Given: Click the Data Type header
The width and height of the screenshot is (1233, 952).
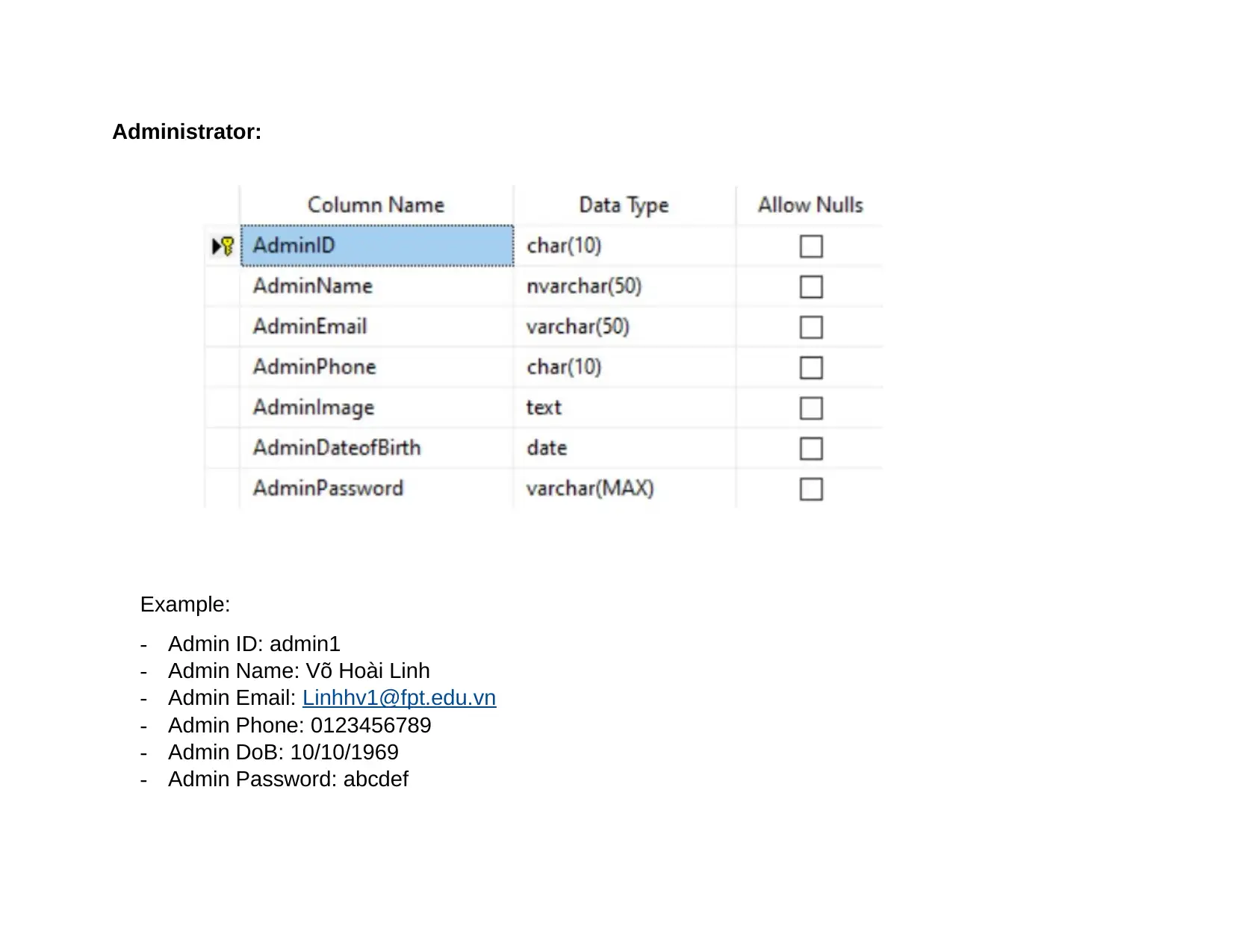Looking at the screenshot, I should tap(624, 205).
